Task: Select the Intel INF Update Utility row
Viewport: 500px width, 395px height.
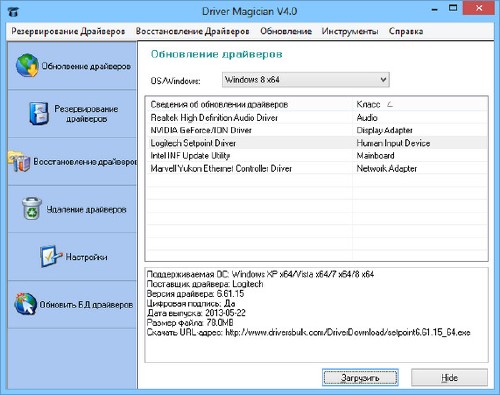Action: tap(317, 156)
